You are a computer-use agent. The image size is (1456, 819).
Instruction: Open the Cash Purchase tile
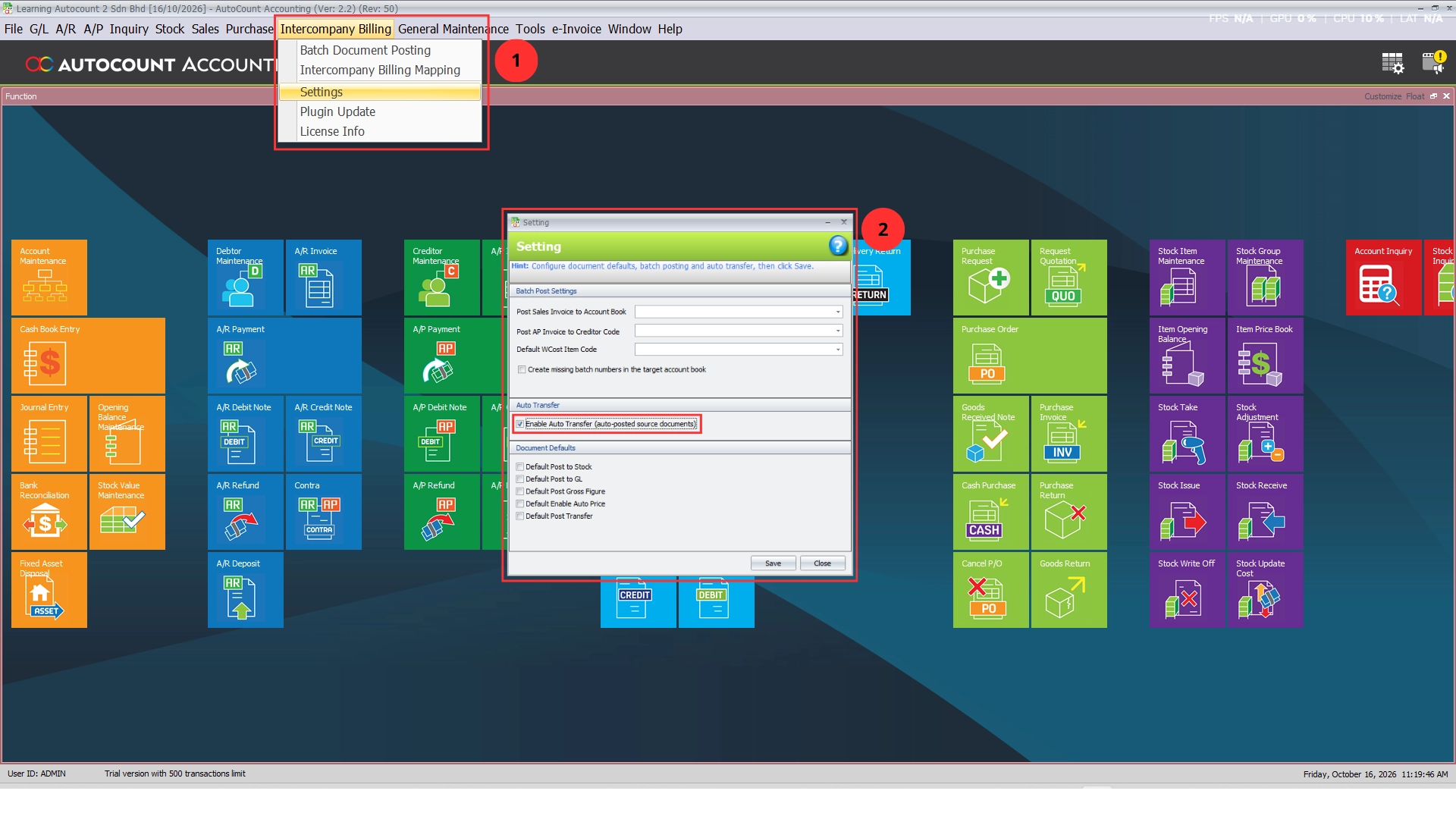tap(991, 512)
